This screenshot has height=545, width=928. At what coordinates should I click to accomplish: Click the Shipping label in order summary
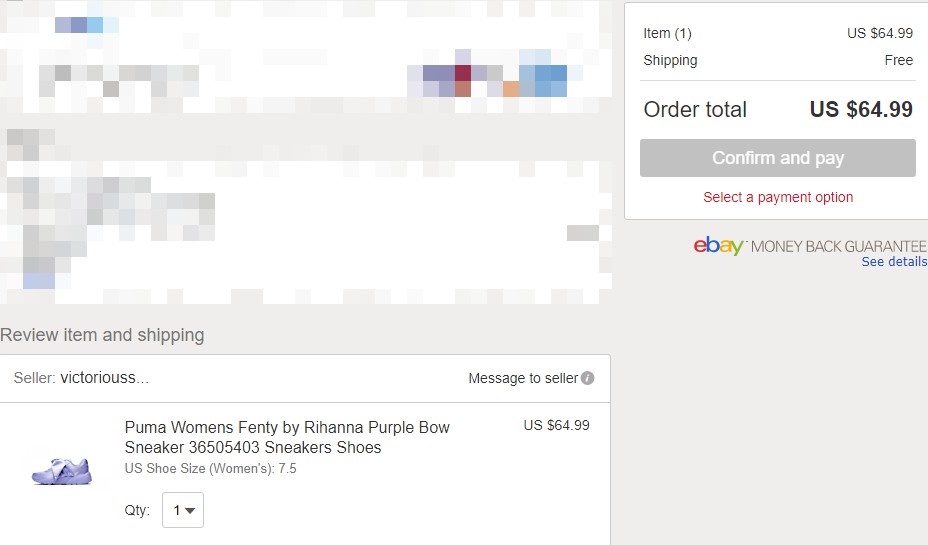pyautogui.click(x=671, y=60)
